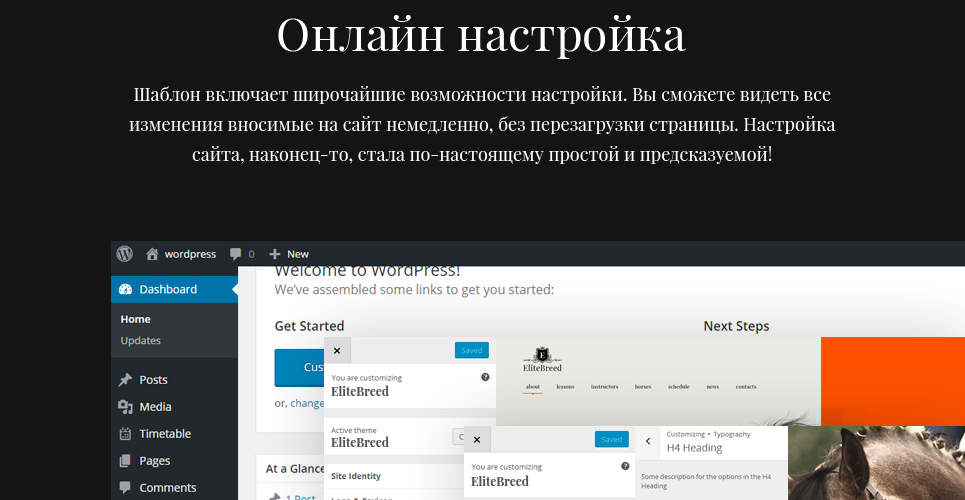
Task: Click the plus New item in admin bar
Action: [289, 254]
